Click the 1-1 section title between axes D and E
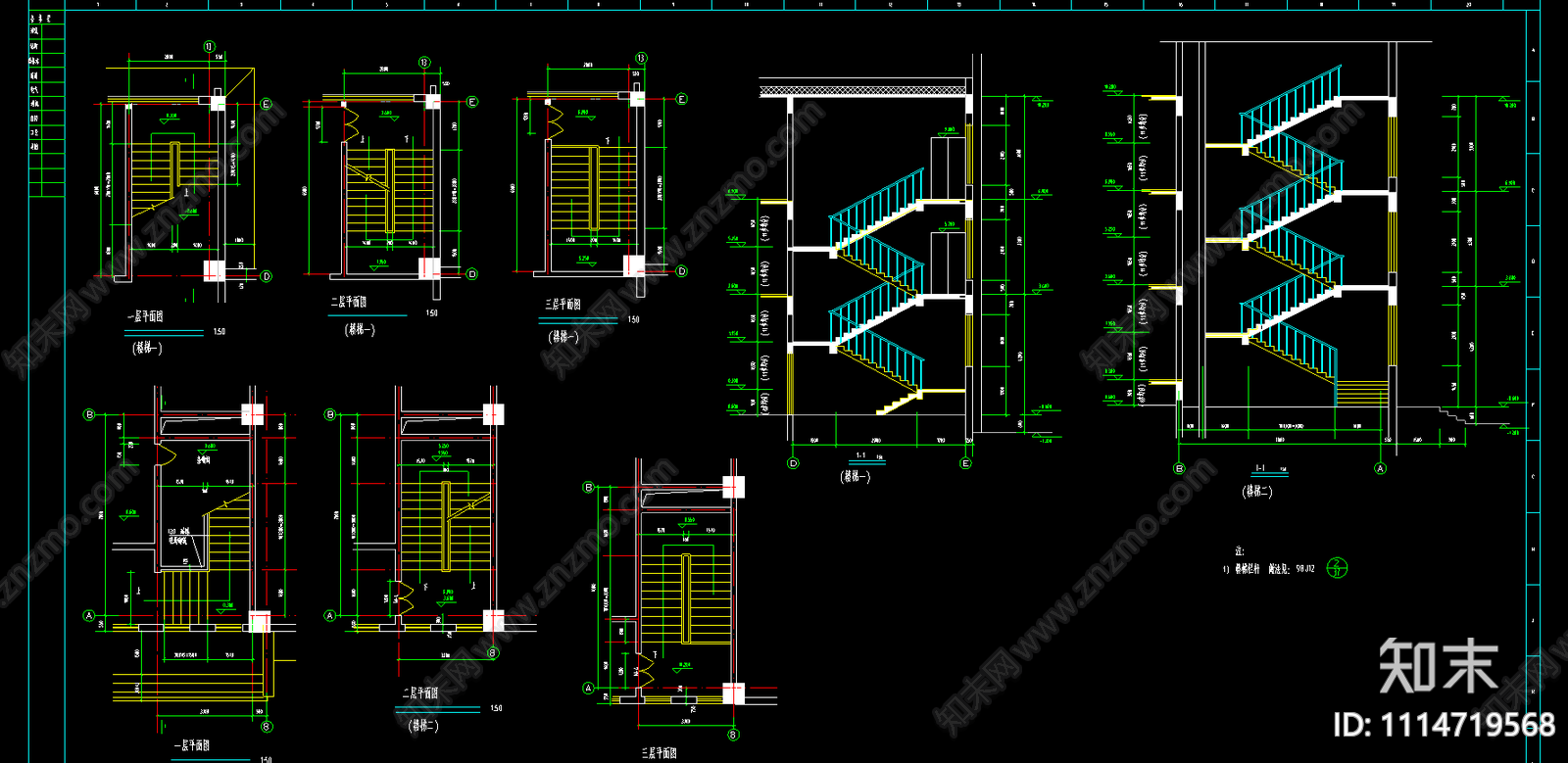The width and height of the screenshot is (1568, 763). [860, 455]
